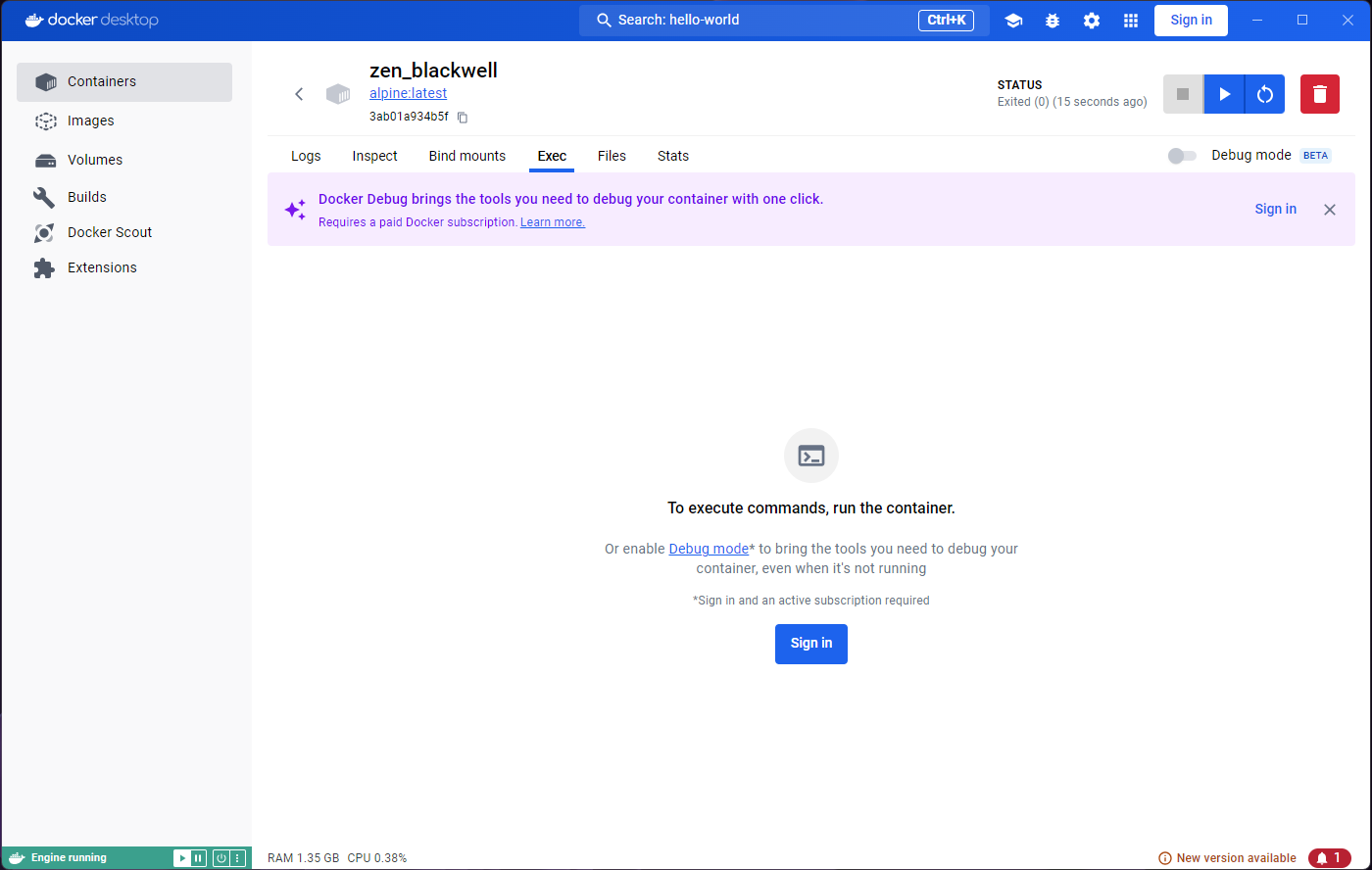
Task: Go back using the left chevron arrow
Action: 299,94
